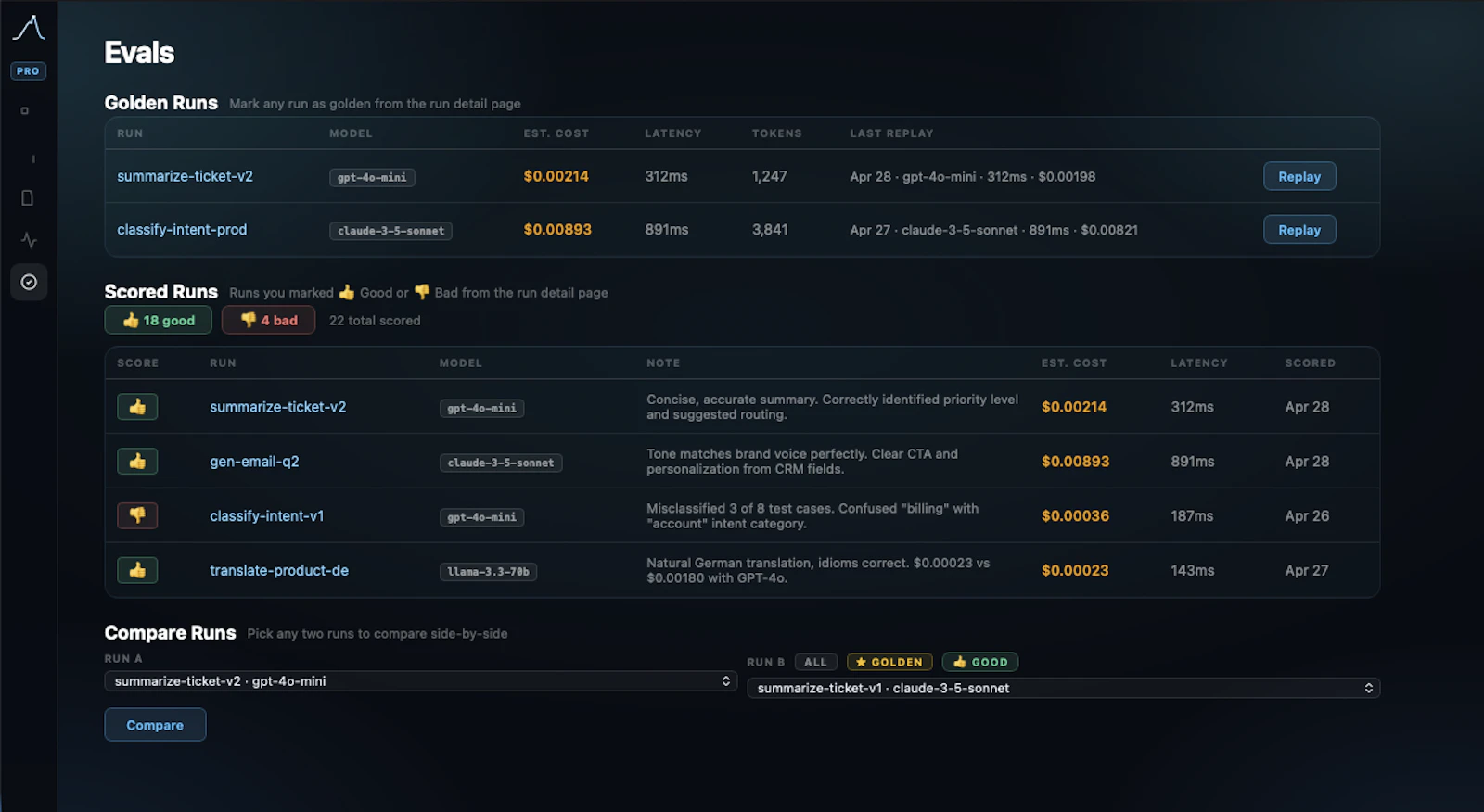Replay the summarize-ticket-v2 golden run

click(x=1299, y=176)
